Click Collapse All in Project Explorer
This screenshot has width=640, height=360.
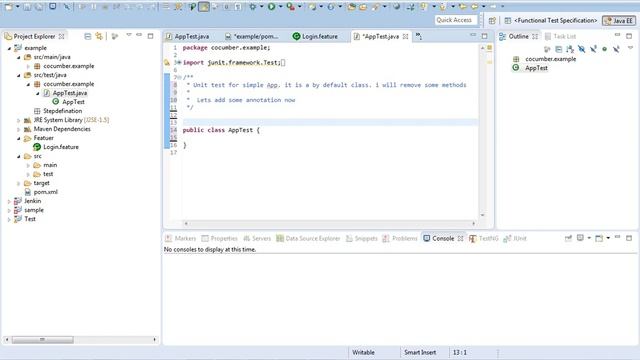(87, 36)
